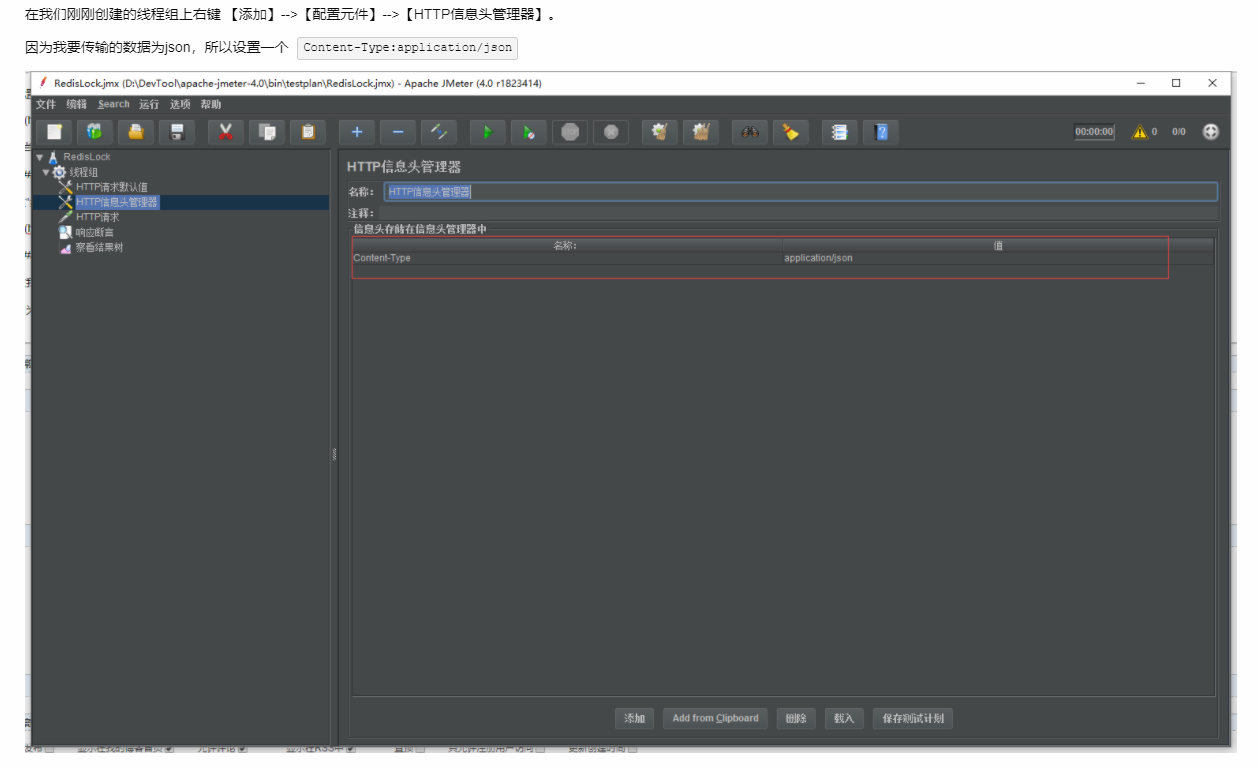Open the 帮助 menu
Viewport: 1258px width, 768px height.
click(x=211, y=104)
